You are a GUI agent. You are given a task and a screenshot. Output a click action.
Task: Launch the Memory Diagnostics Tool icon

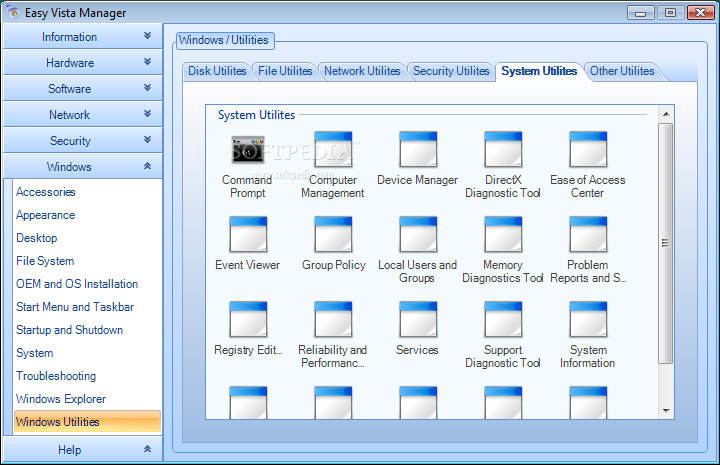point(503,235)
